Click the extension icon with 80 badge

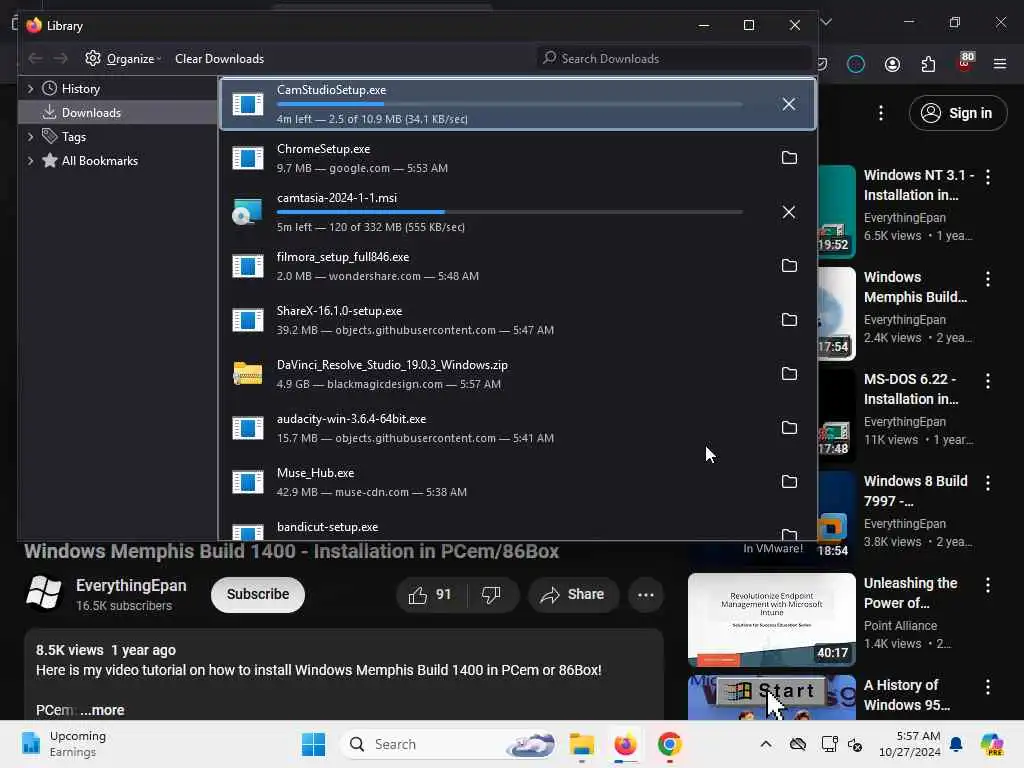pos(965,63)
